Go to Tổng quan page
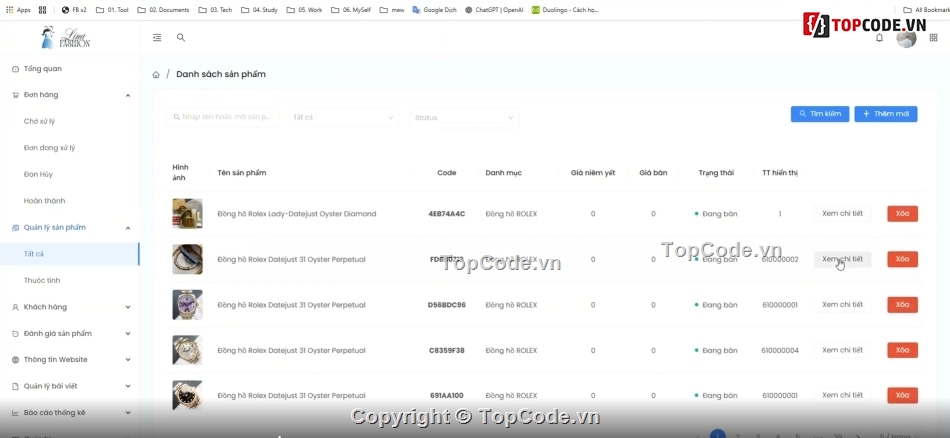This screenshot has height=438, width=950. pos(42,69)
